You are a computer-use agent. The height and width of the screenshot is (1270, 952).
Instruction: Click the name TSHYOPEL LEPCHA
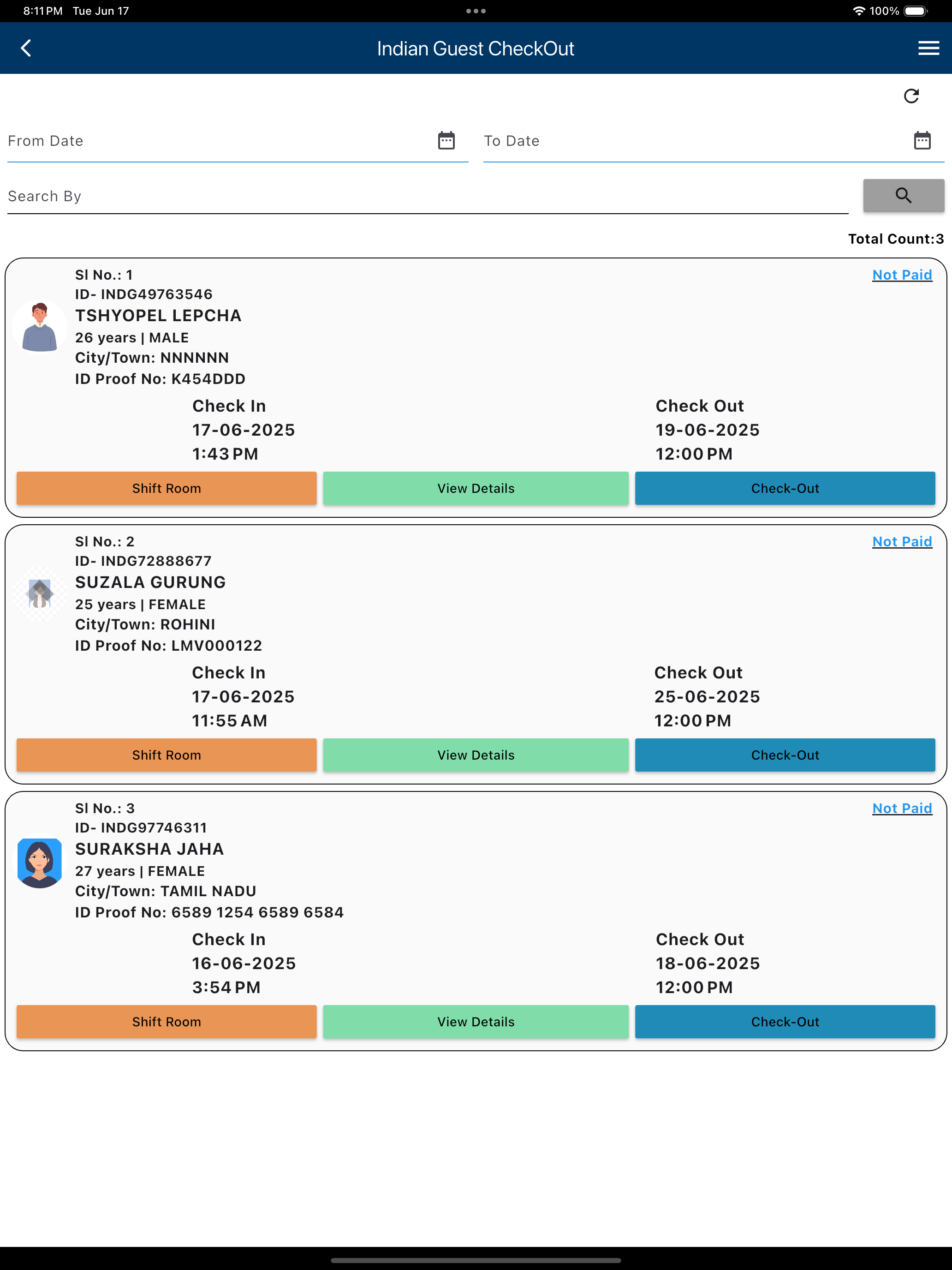point(158,316)
